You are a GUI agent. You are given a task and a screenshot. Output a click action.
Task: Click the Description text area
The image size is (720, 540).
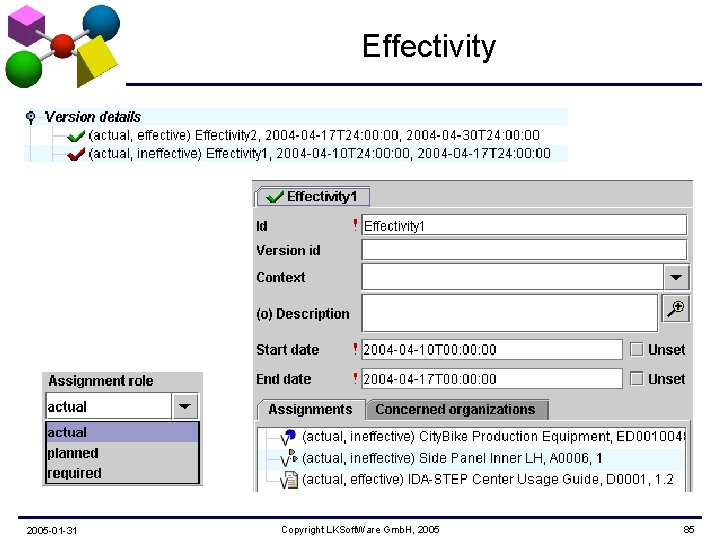tap(510, 313)
